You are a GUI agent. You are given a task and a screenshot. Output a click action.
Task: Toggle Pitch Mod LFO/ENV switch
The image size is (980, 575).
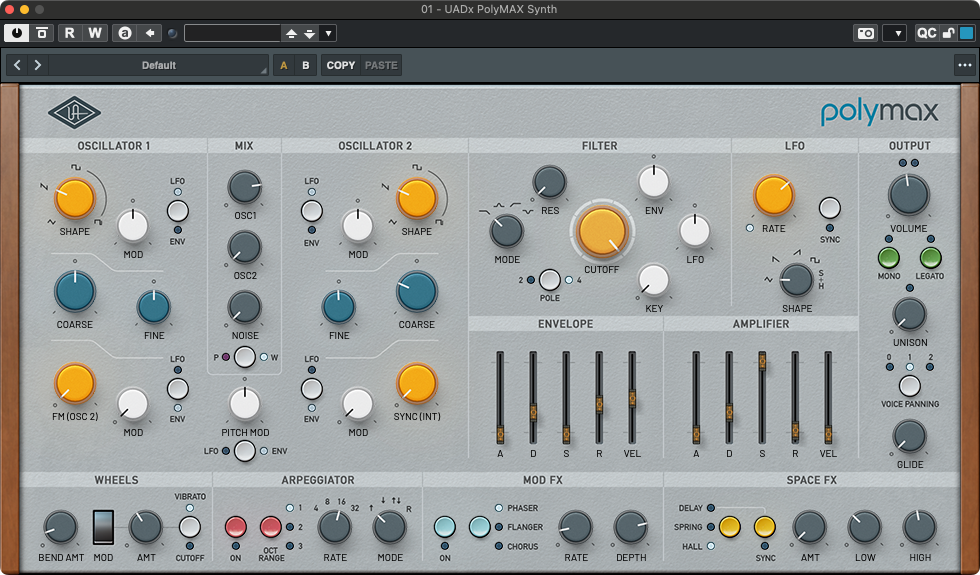(244, 451)
